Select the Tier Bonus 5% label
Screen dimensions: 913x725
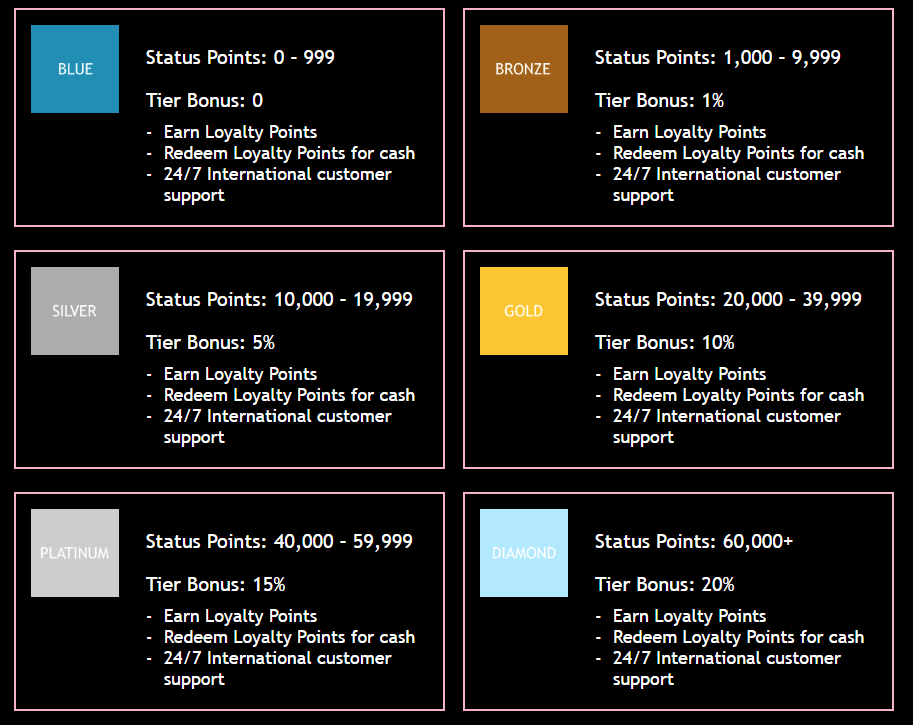point(210,342)
